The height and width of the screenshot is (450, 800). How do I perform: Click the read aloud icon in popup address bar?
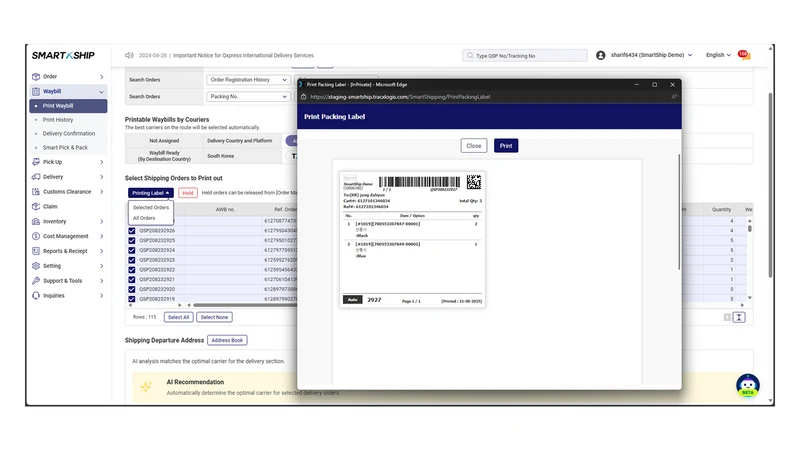674,96
